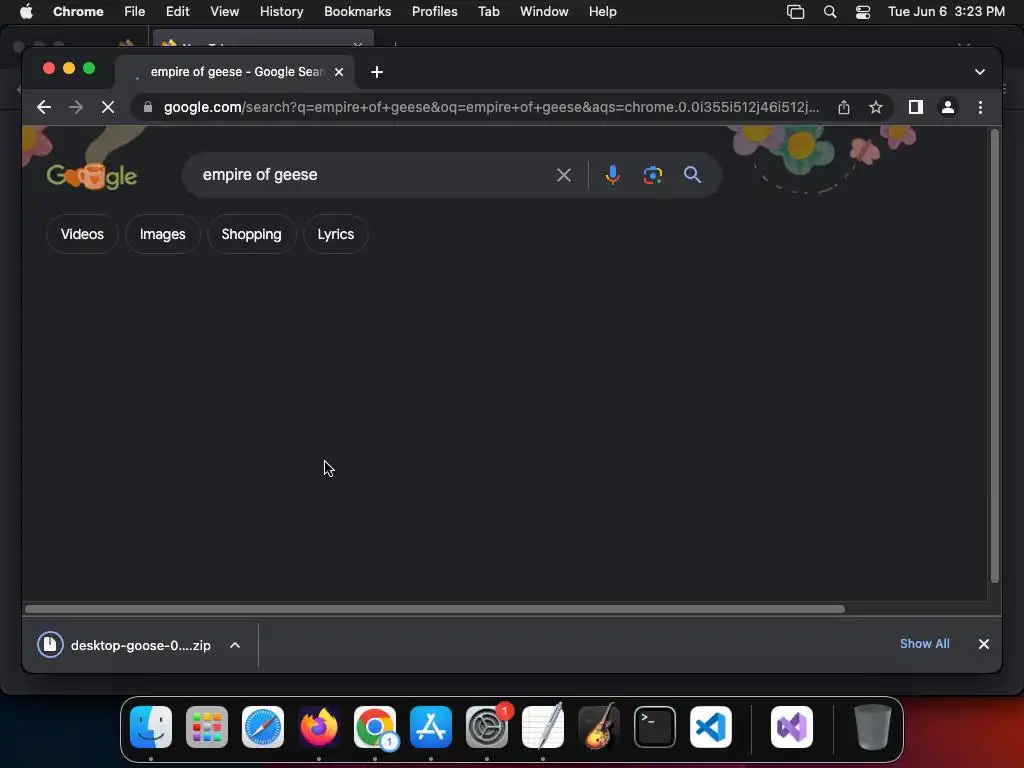The height and width of the screenshot is (768, 1024).
Task: Launch GarageBand from the Dock
Action: [599, 727]
